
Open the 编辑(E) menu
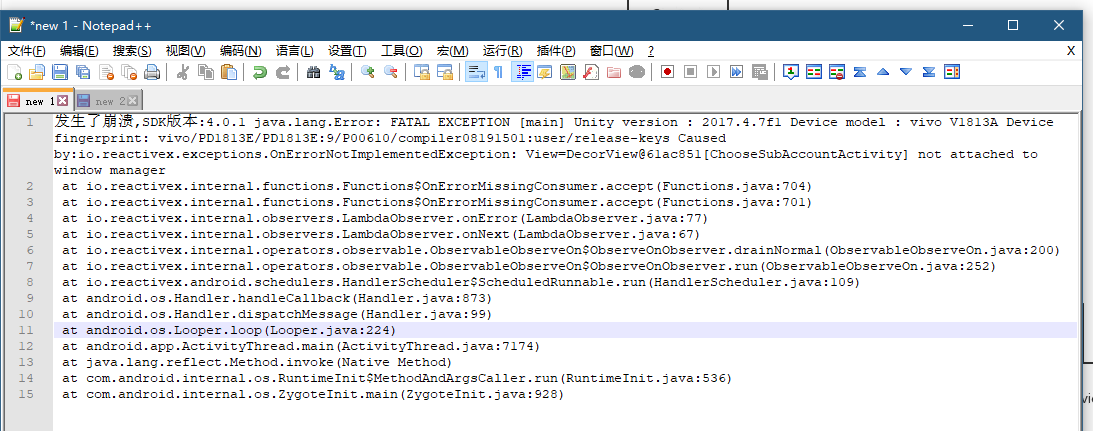click(x=79, y=51)
